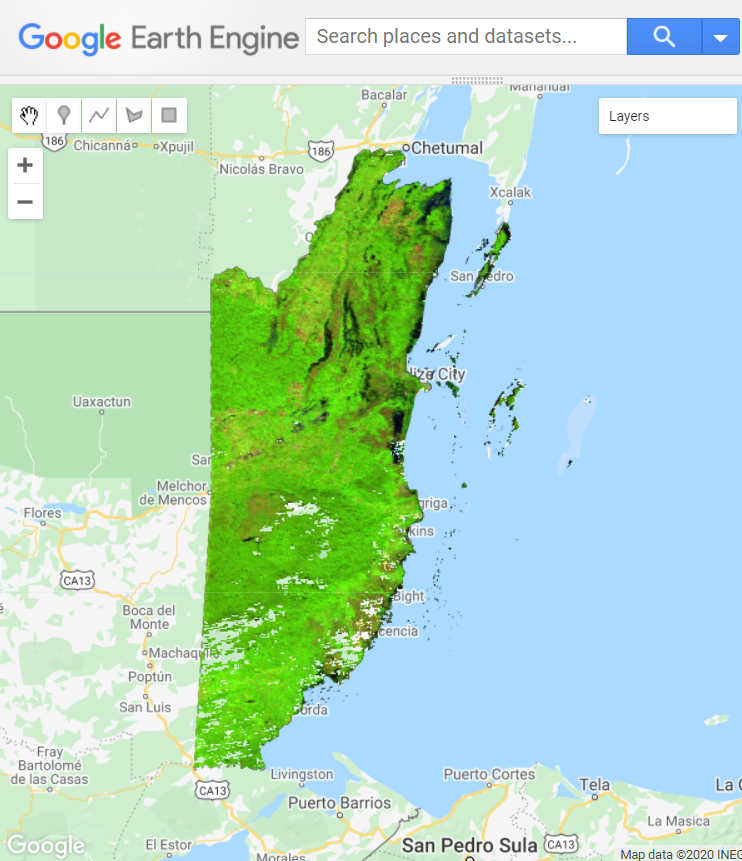
Task: Zoom out with the minus button
Action: tap(25, 202)
